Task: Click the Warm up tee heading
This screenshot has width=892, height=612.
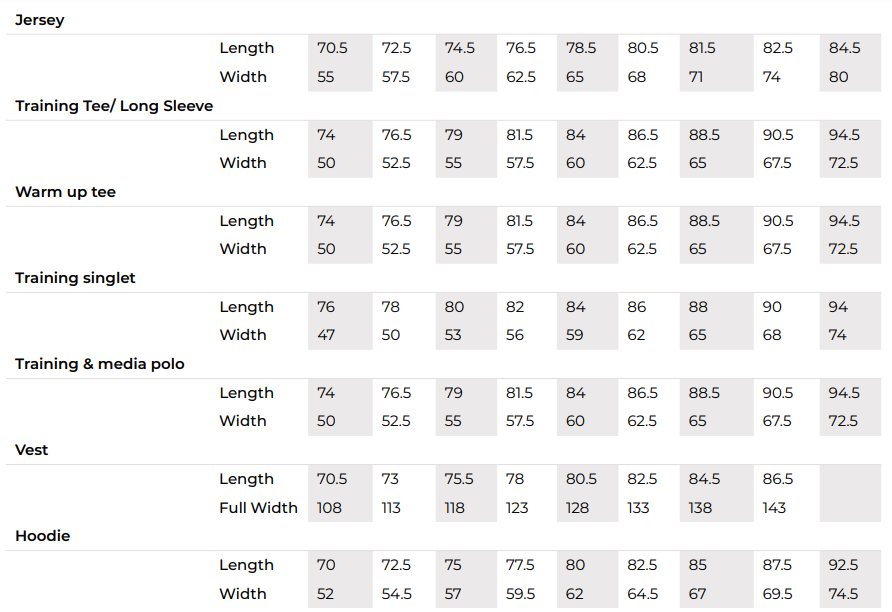Action: (65, 192)
